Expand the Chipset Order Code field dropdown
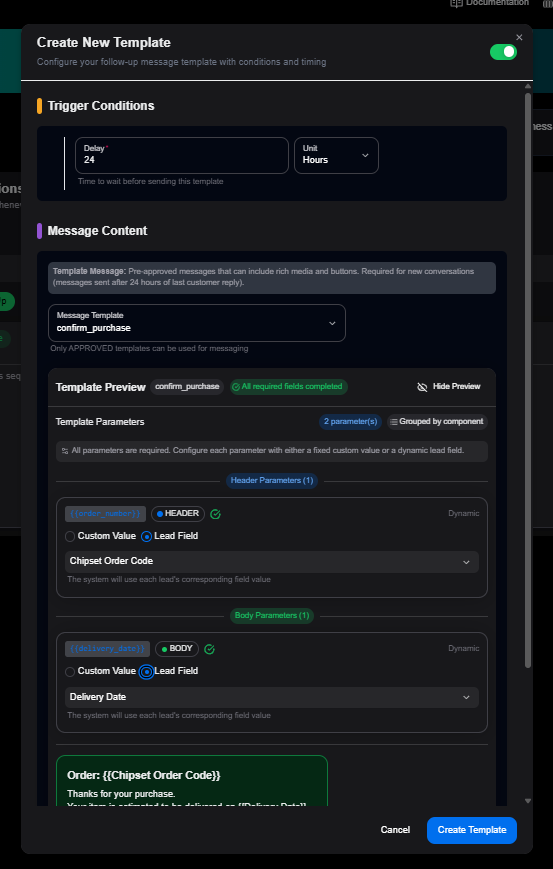Image resolution: width=553 pixels, height=869 pixels. 272,561
